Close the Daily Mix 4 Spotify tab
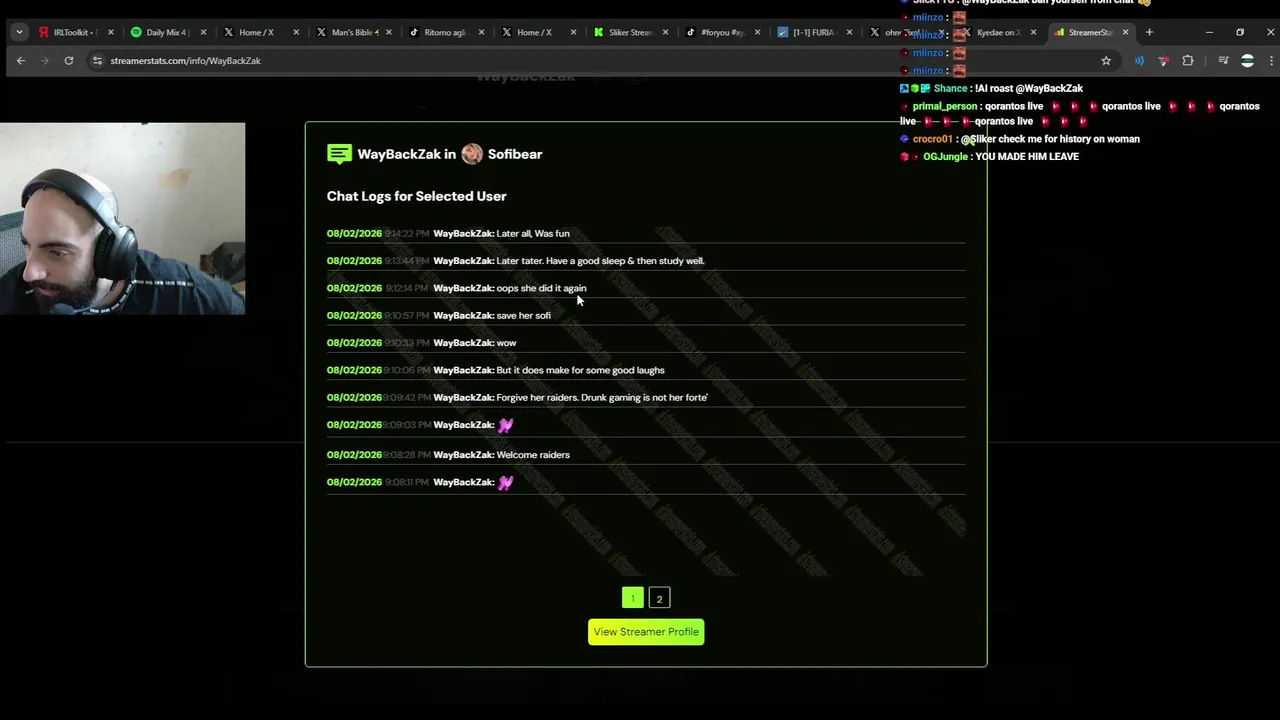Image resolution: width=1280 pixels, height=720 pixels. [203, 32]
